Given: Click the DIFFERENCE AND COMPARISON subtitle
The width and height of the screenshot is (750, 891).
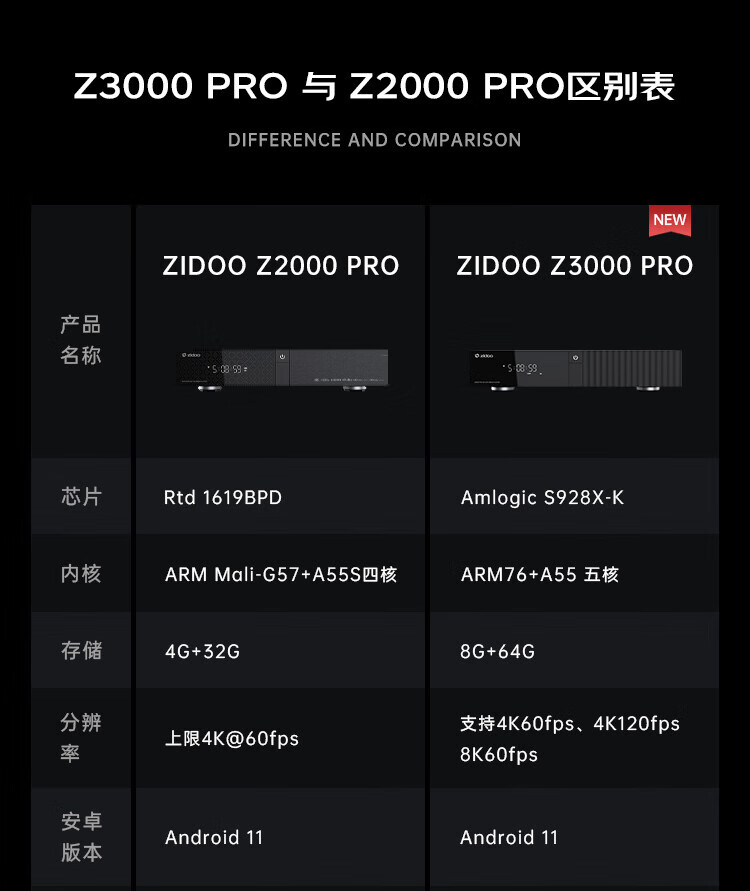Looking at the screenshot, I should coord(374,140).
